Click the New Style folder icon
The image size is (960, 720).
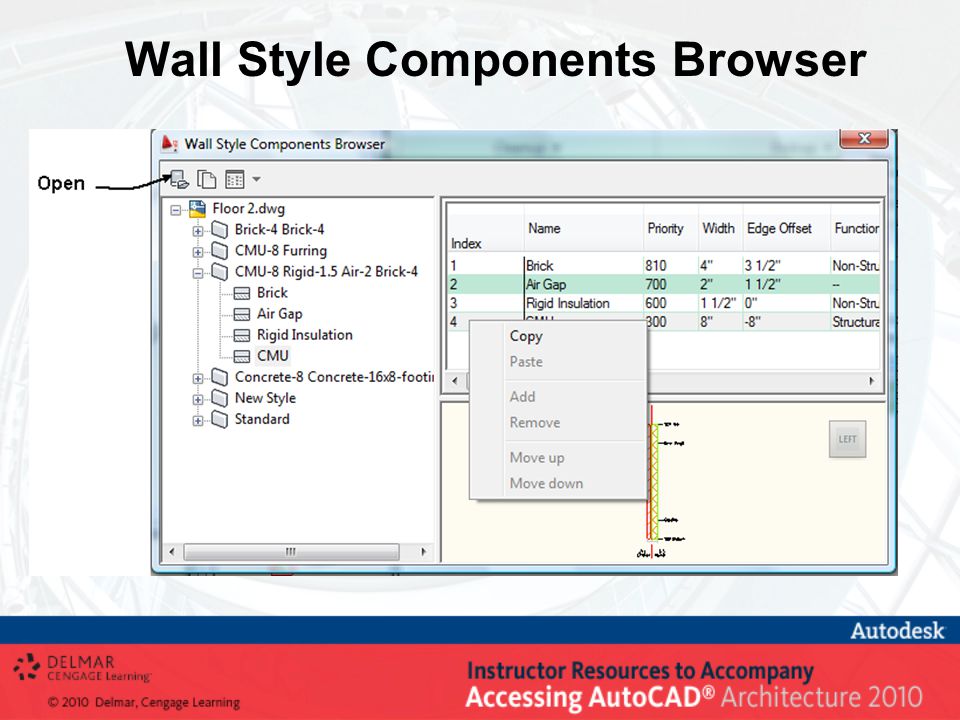coord(219,398)
